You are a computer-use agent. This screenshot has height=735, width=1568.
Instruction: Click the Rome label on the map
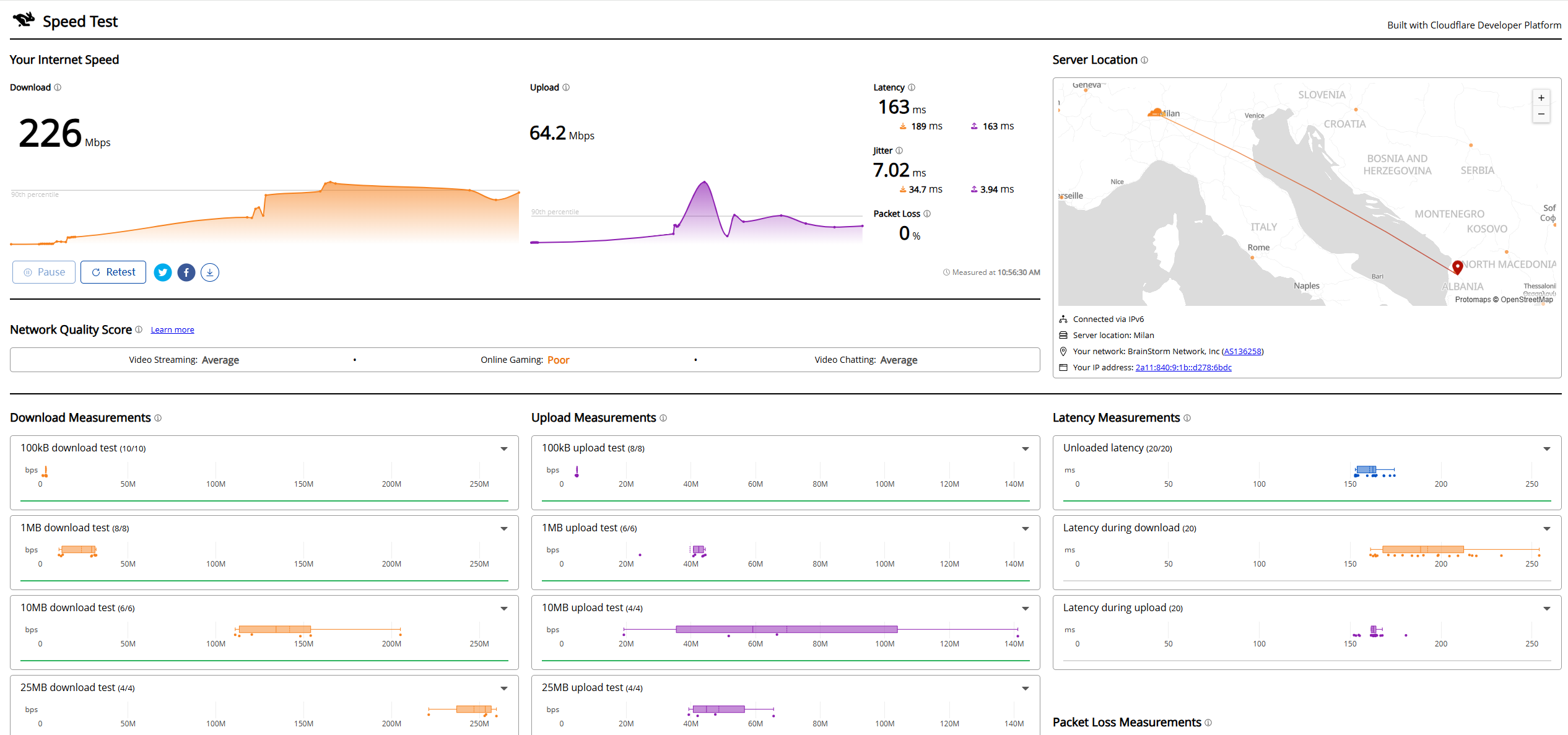click(1258, 248)
